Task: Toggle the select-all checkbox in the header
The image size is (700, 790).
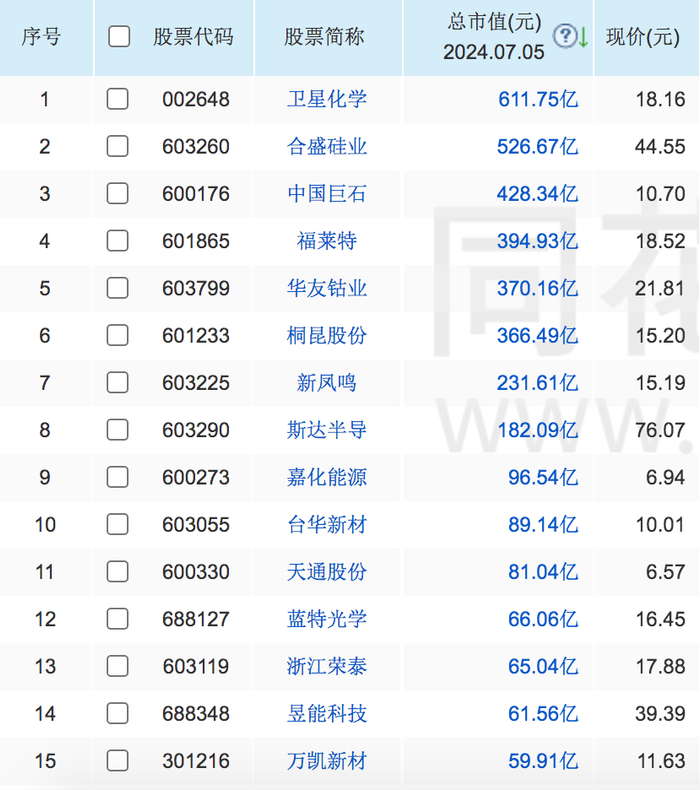Action: pyautogui.click(x=119, y=37)
